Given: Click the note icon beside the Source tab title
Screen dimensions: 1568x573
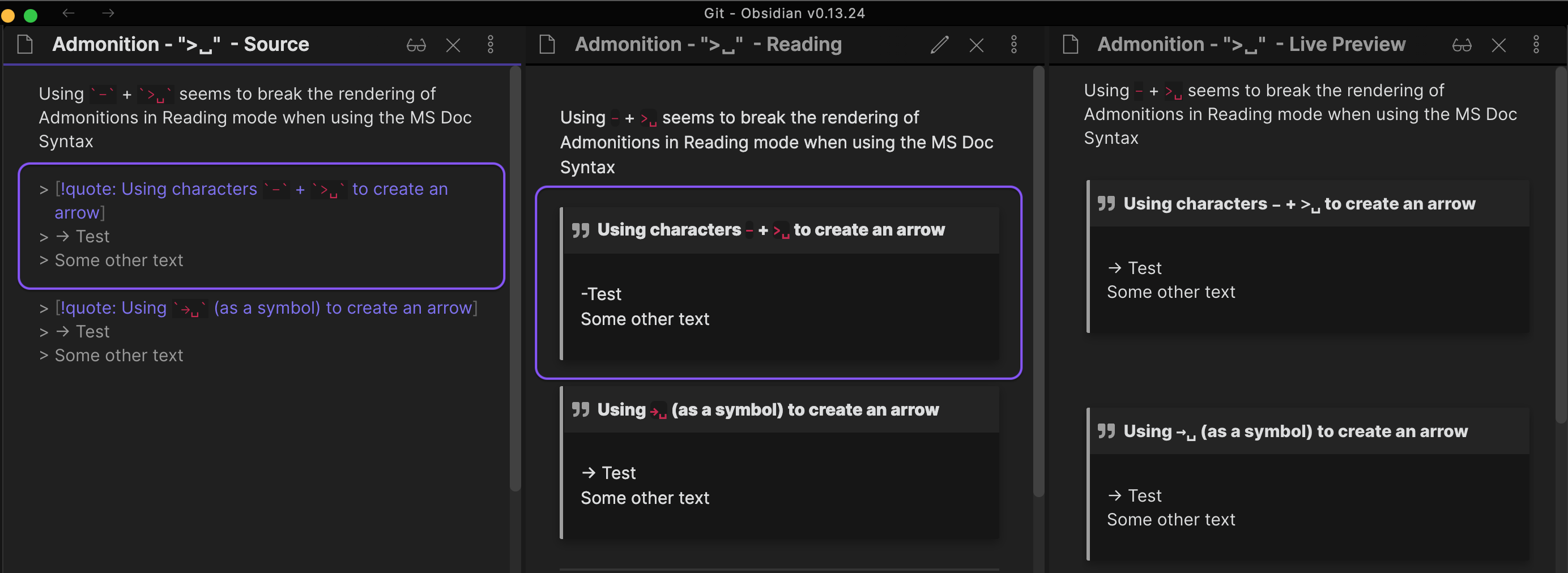Looking at the screenshot, I should (25, 44).
